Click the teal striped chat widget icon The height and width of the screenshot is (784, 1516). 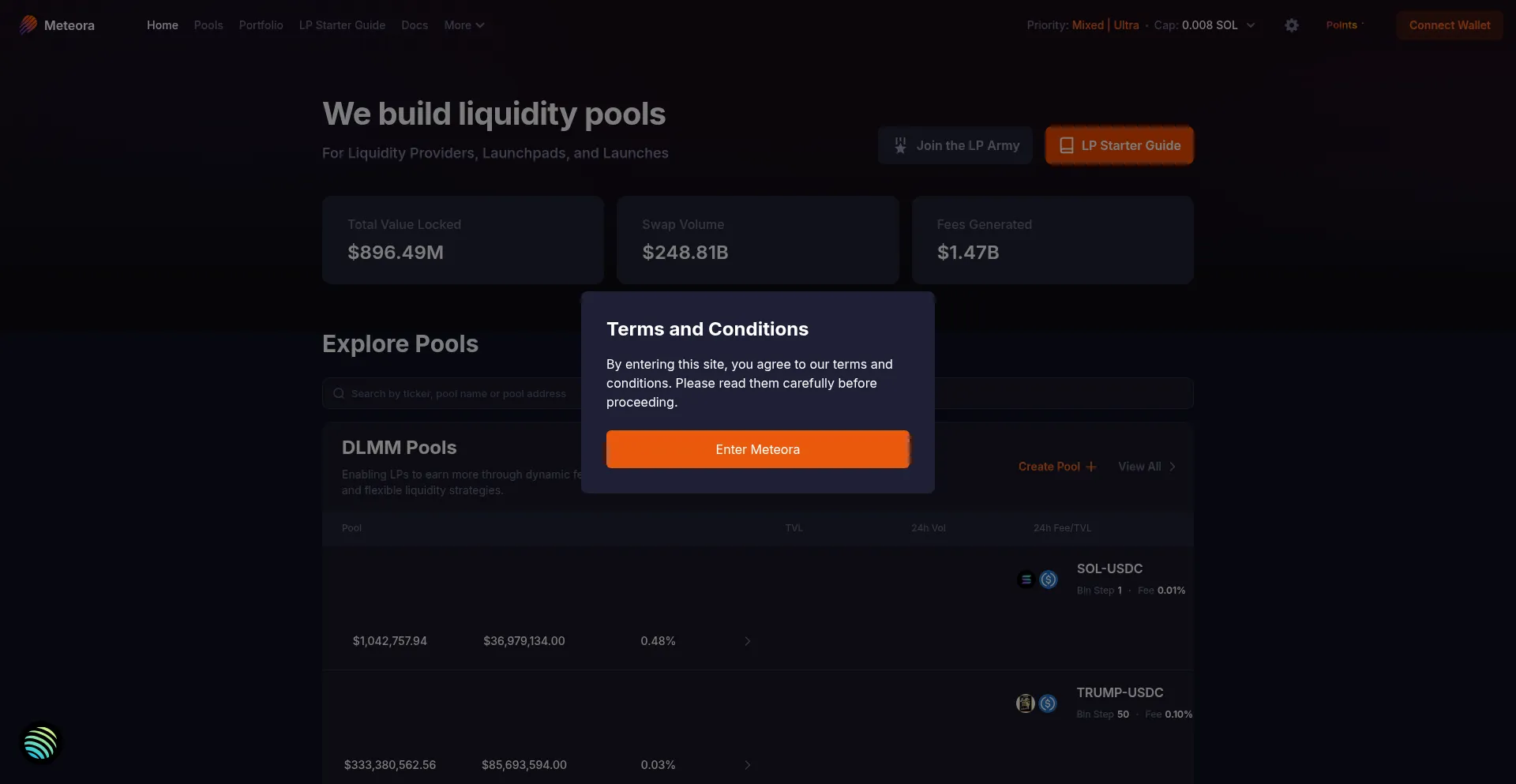(x=40, y=743)
